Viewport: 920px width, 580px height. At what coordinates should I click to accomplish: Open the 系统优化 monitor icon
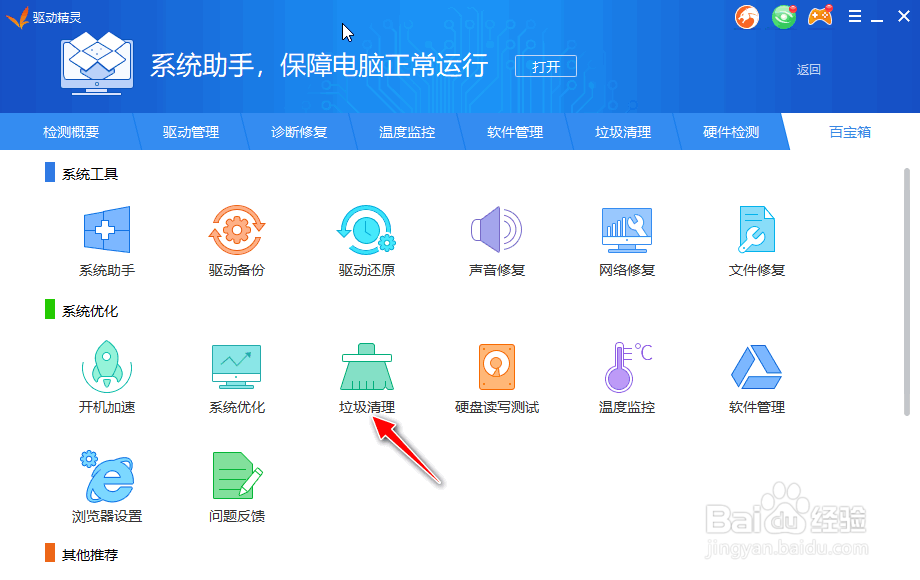[236, 367]
